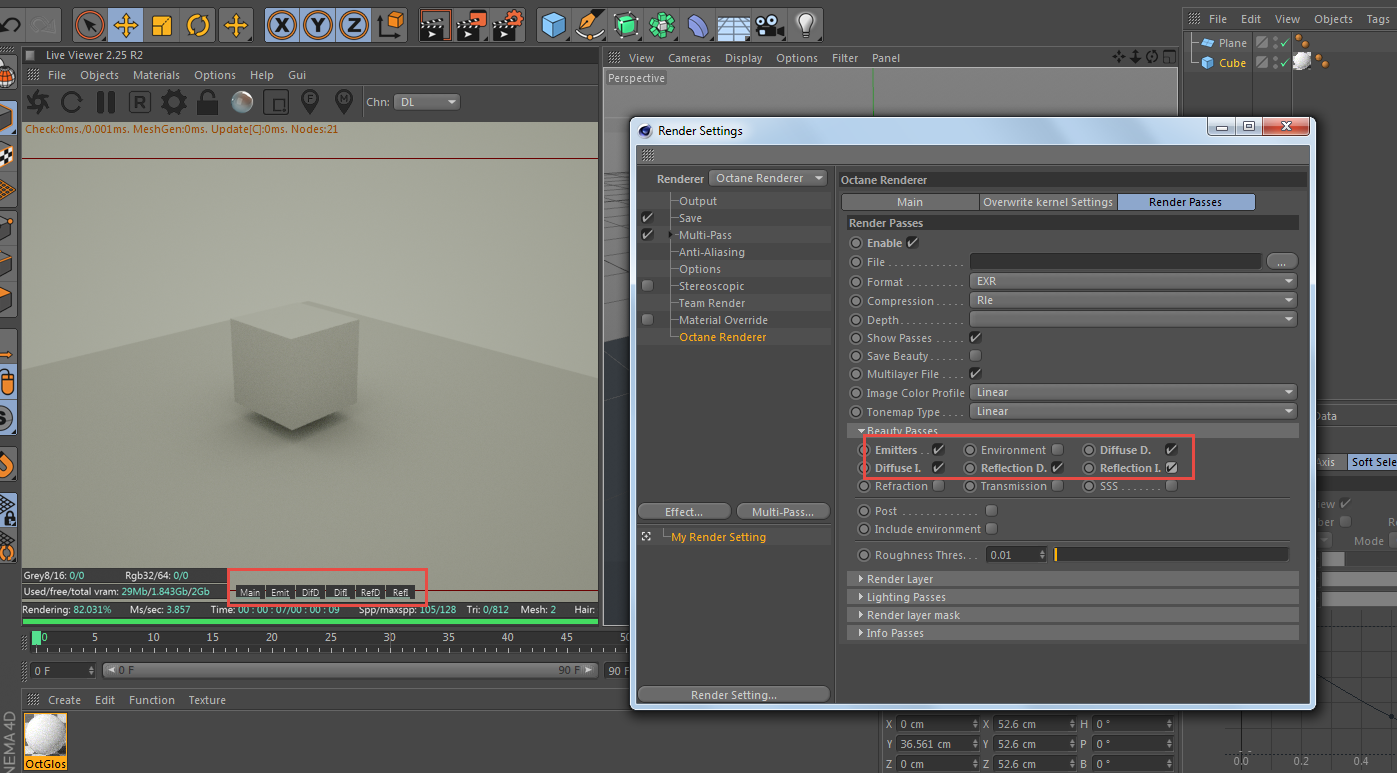Enable Refraction beauty pass
The image size is (1397, 773).
click(x=938, y=486)
